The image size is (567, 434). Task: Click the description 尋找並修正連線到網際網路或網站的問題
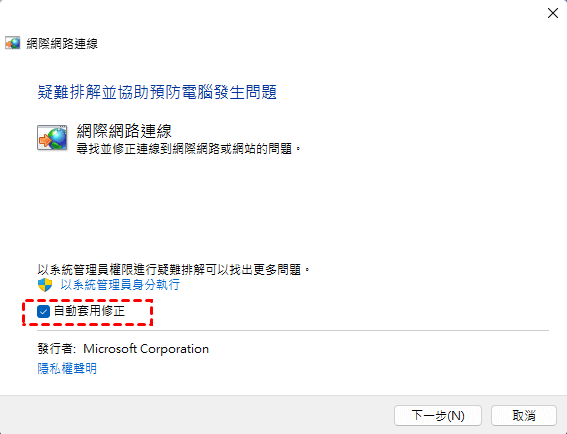point(188,149)
